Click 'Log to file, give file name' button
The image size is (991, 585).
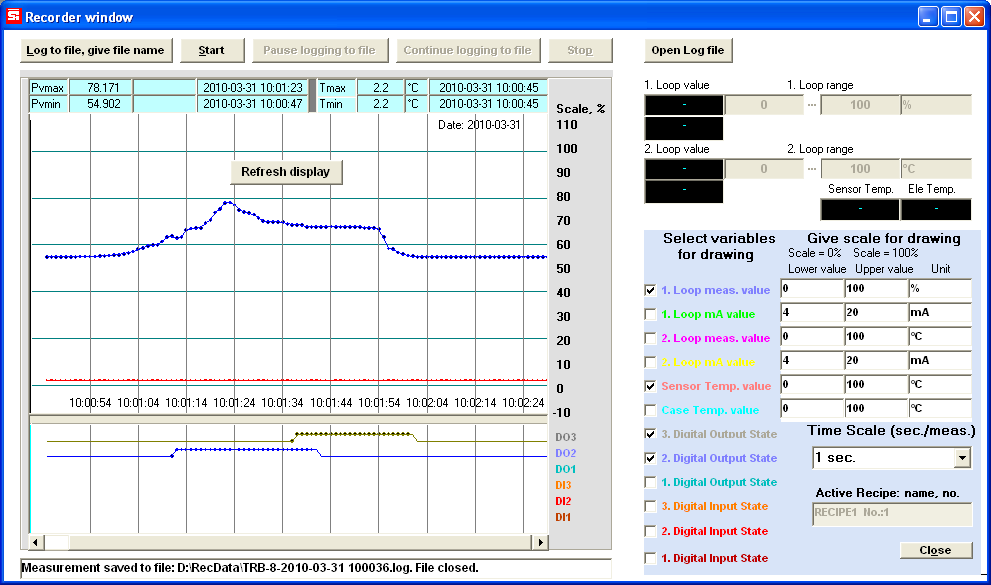pyautogui.click(x=96, y=51)
